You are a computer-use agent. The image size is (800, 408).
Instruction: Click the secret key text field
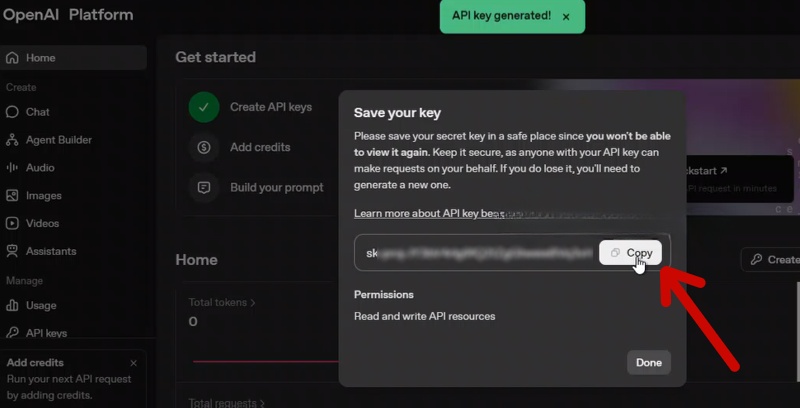pos(512,252)
